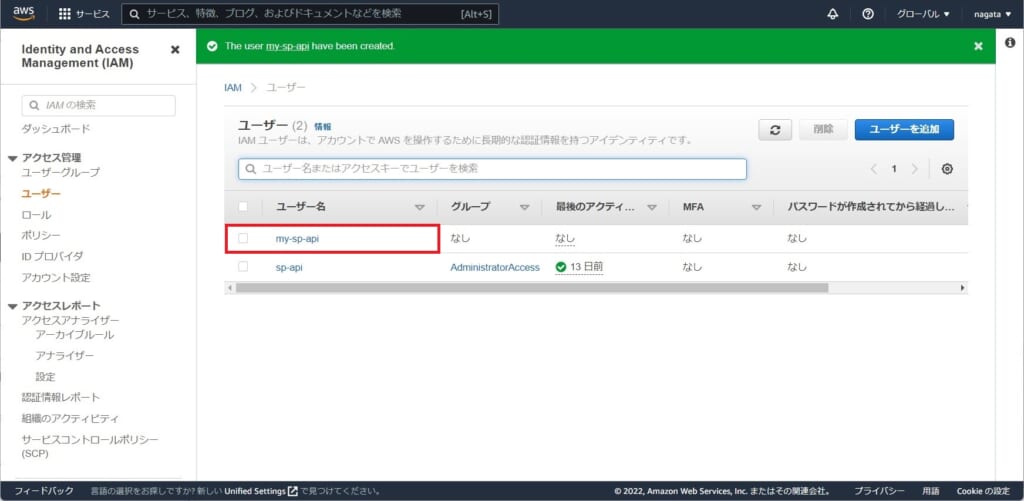Open the info panel icon
The width and height of the screenshot is (1024, 501).
1010,42
